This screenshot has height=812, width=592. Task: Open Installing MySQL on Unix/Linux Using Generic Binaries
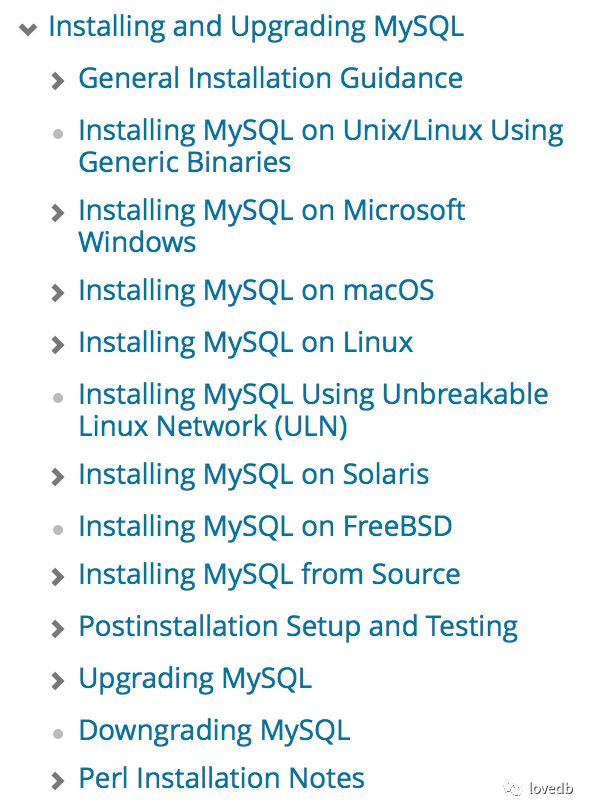(321, 146)
